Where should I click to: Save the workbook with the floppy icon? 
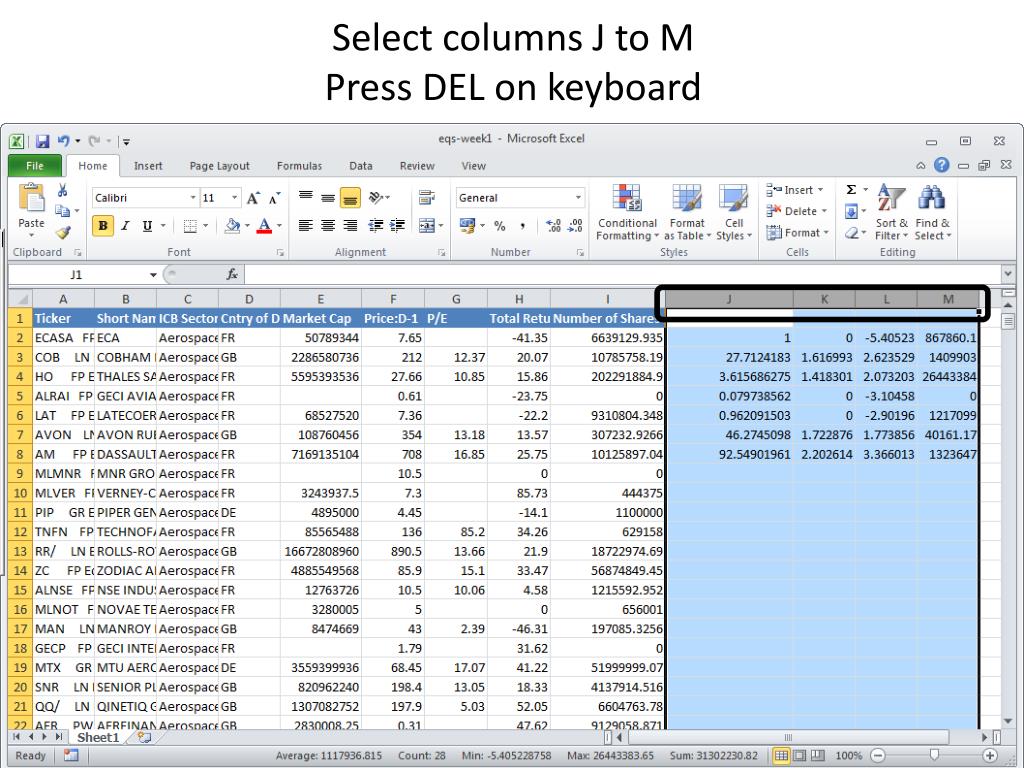42,141
